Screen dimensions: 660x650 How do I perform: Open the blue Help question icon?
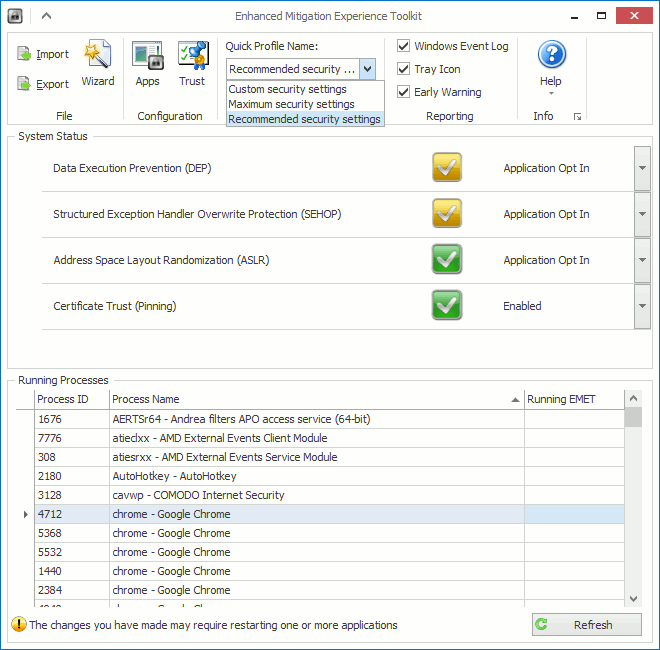[x=551, y=54]
